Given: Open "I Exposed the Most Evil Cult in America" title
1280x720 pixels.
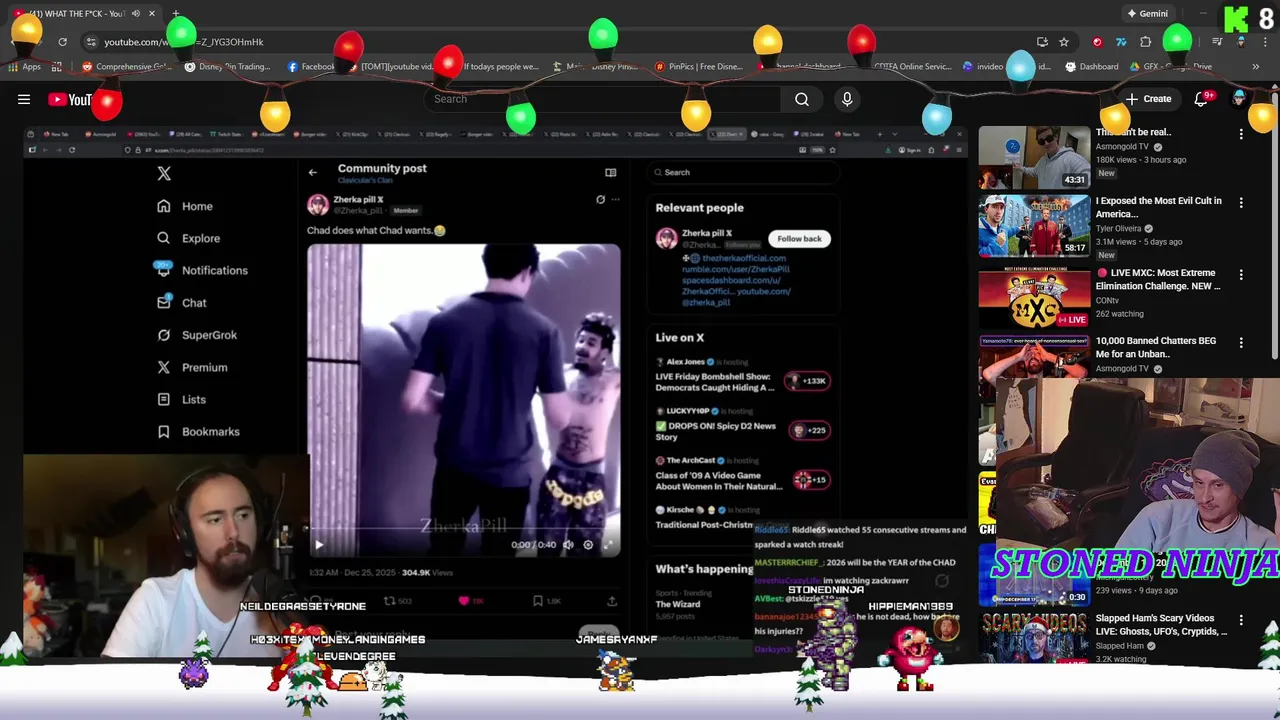Looking at the screenshot, I should click(1158, 207).
